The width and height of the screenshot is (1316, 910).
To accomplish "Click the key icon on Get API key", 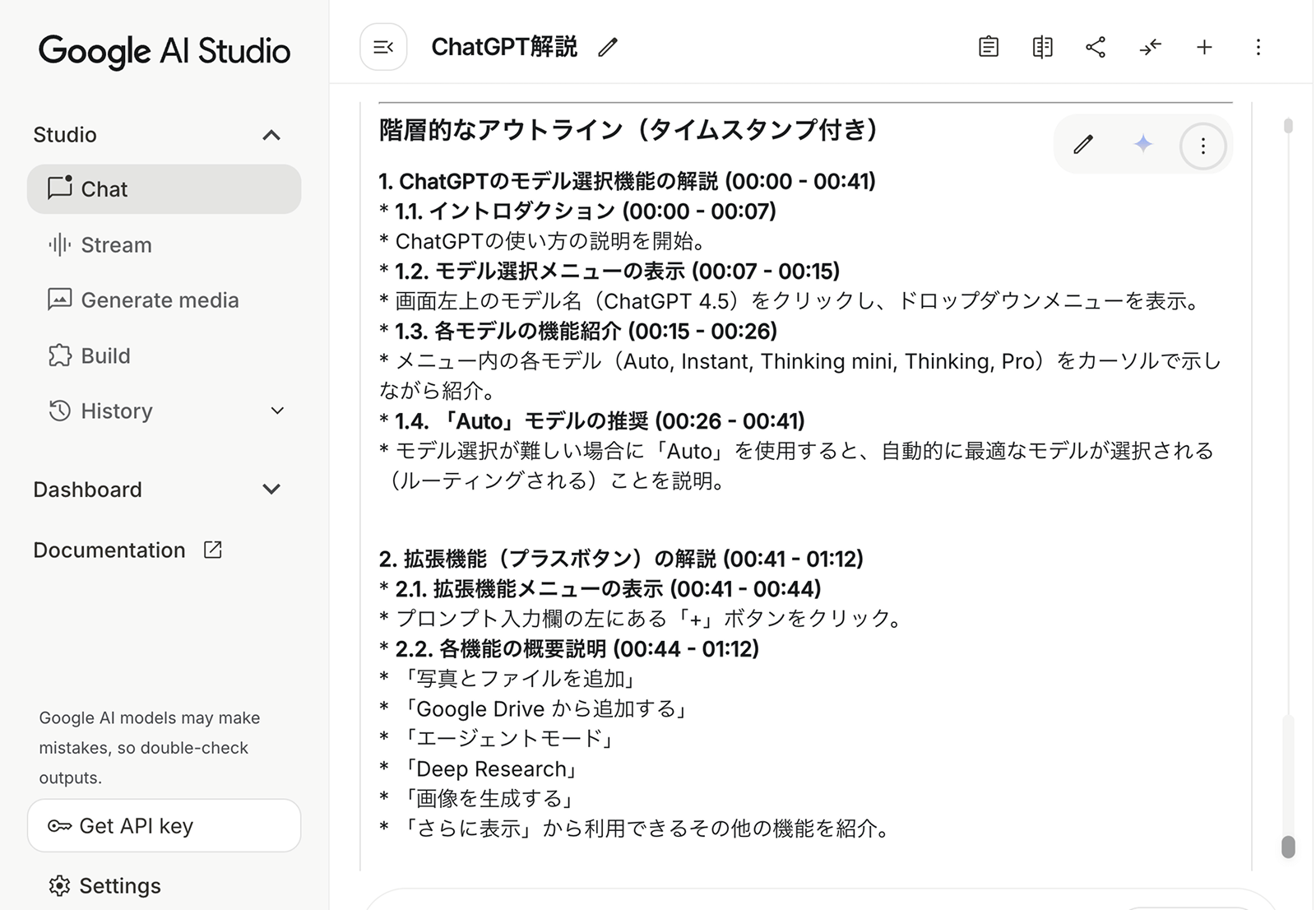I will tap(59, 826).
